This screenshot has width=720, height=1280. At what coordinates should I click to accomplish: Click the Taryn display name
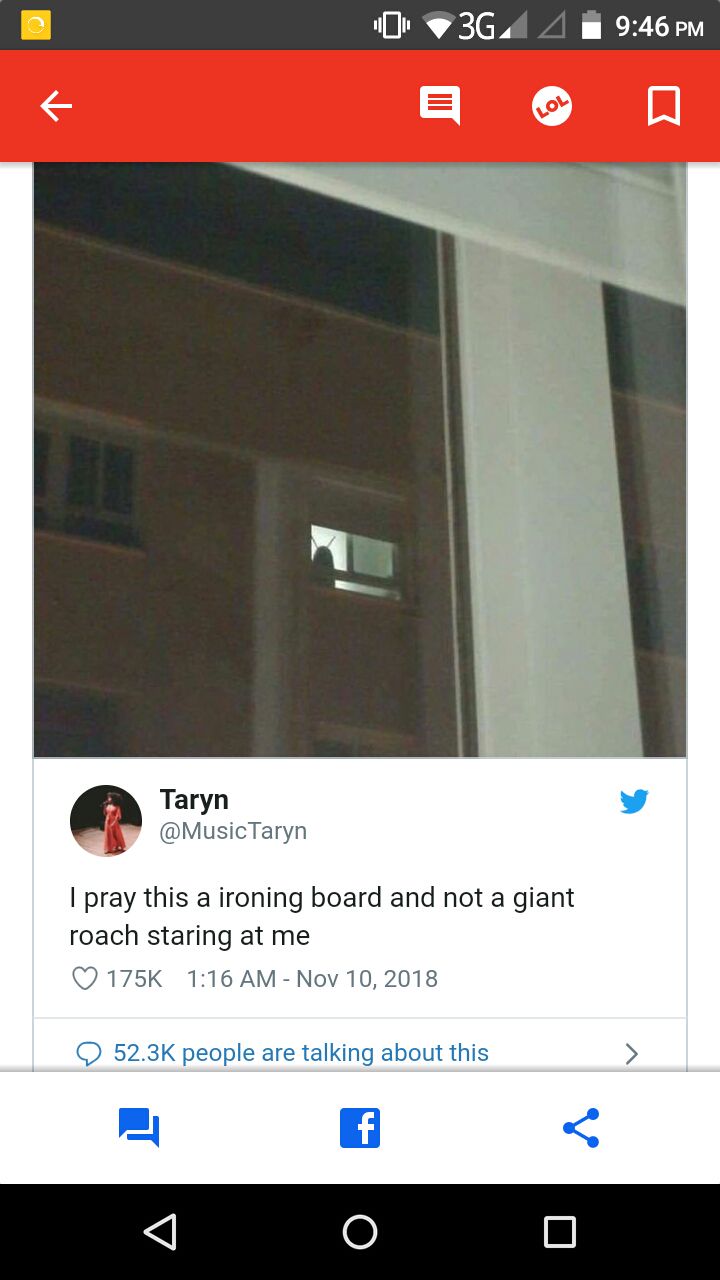pyautogui.click(x=194, y=799)
